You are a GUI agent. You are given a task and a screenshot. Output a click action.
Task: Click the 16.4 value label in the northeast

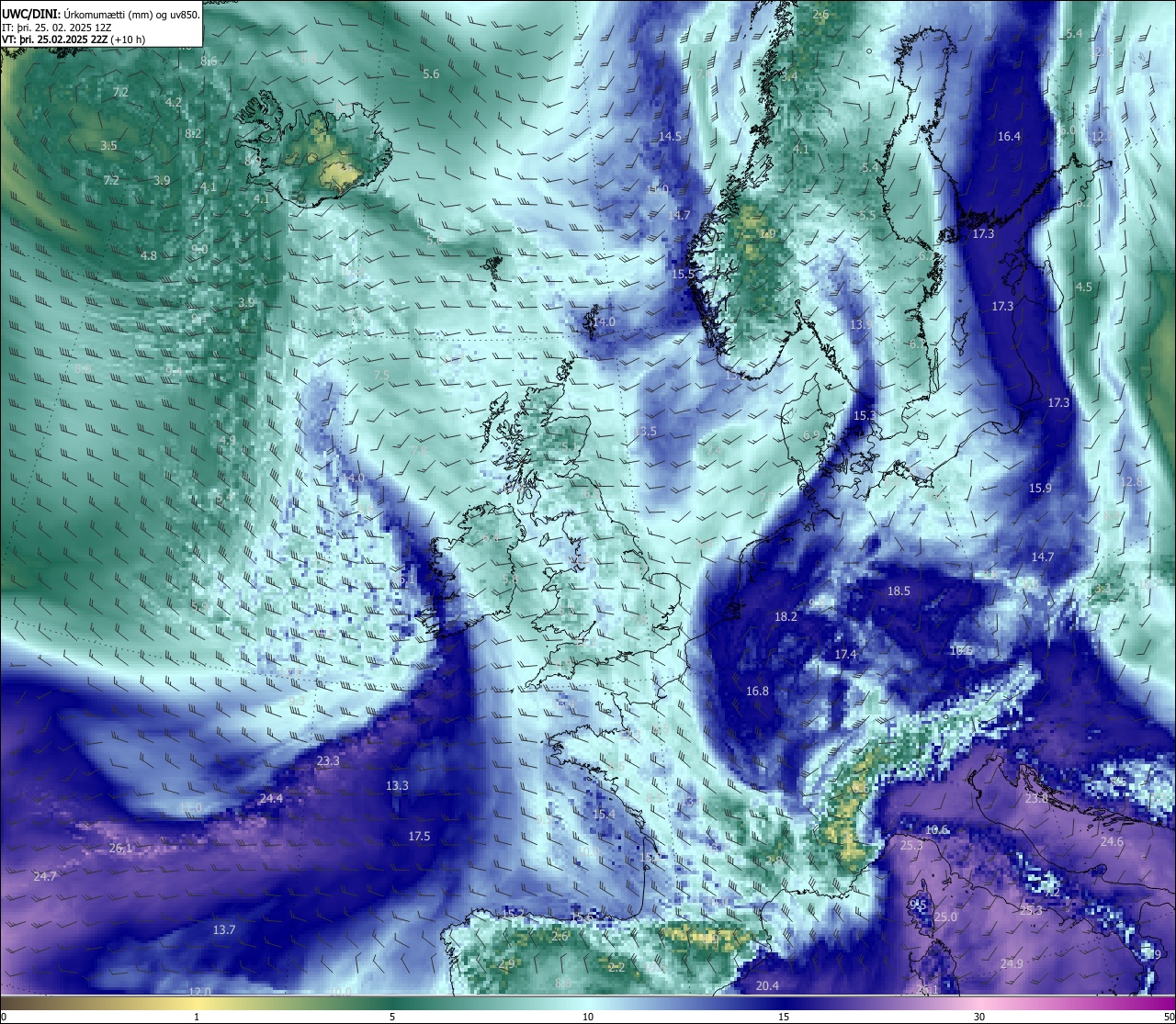(1009, 136)
